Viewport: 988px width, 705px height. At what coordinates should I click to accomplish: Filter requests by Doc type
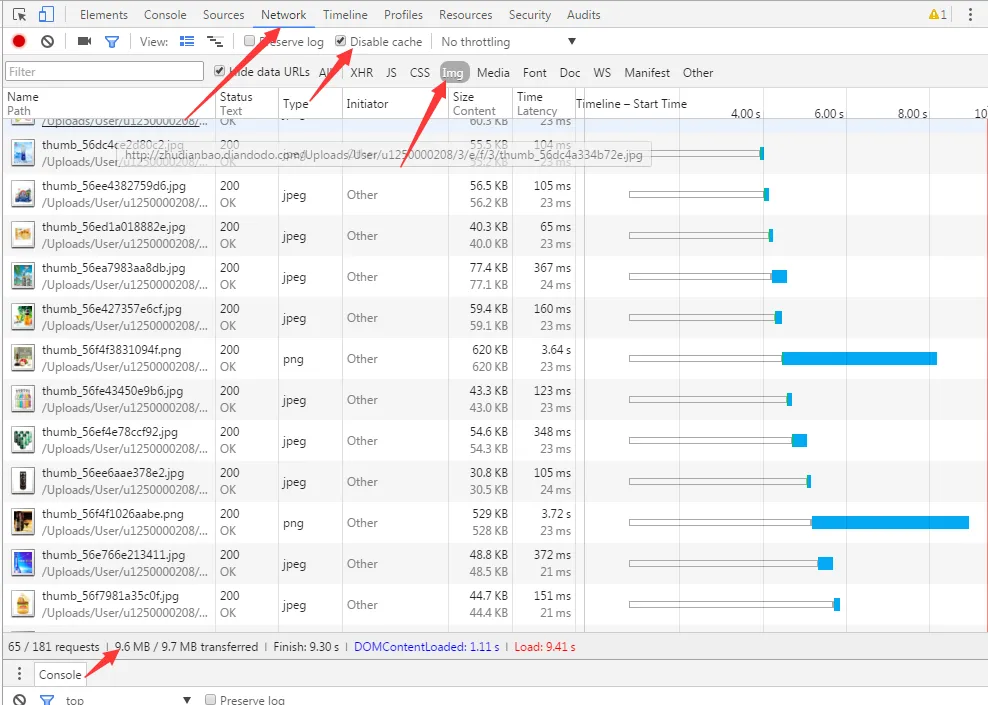[570, 72]
